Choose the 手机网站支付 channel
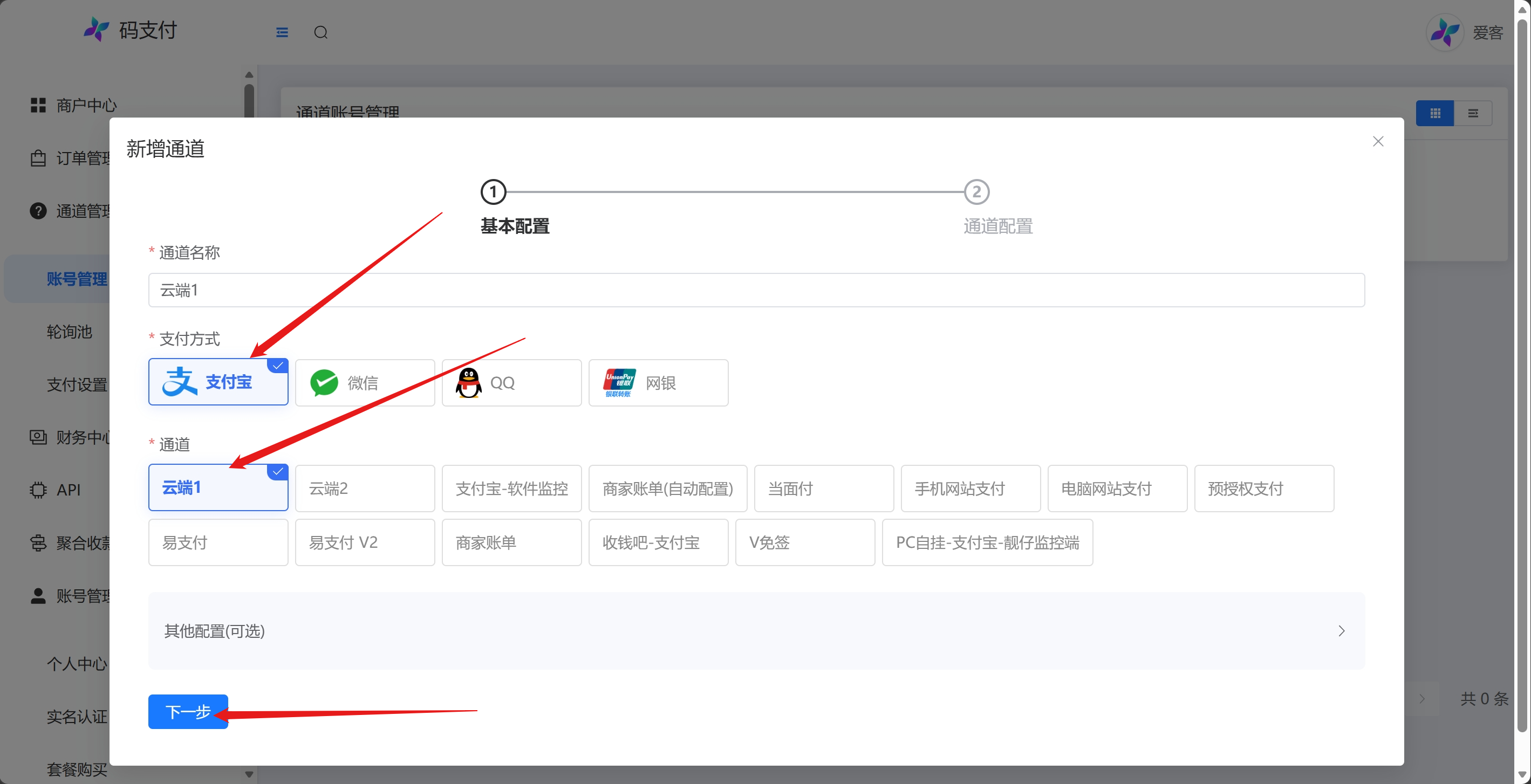1531x784 pixels. point(971,488)
